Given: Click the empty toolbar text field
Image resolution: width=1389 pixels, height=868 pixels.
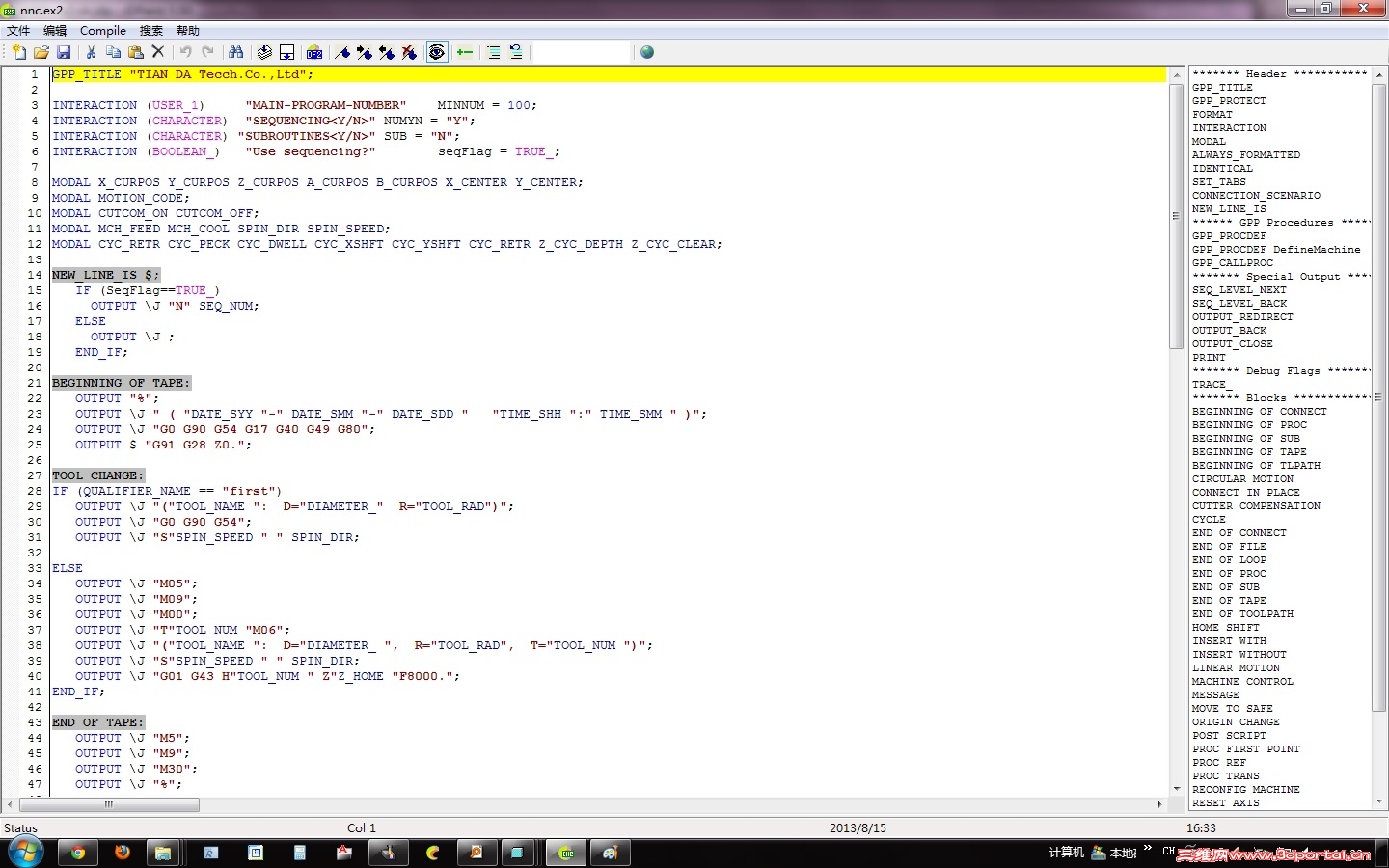Looking at the screenshot, I should 582,52.
